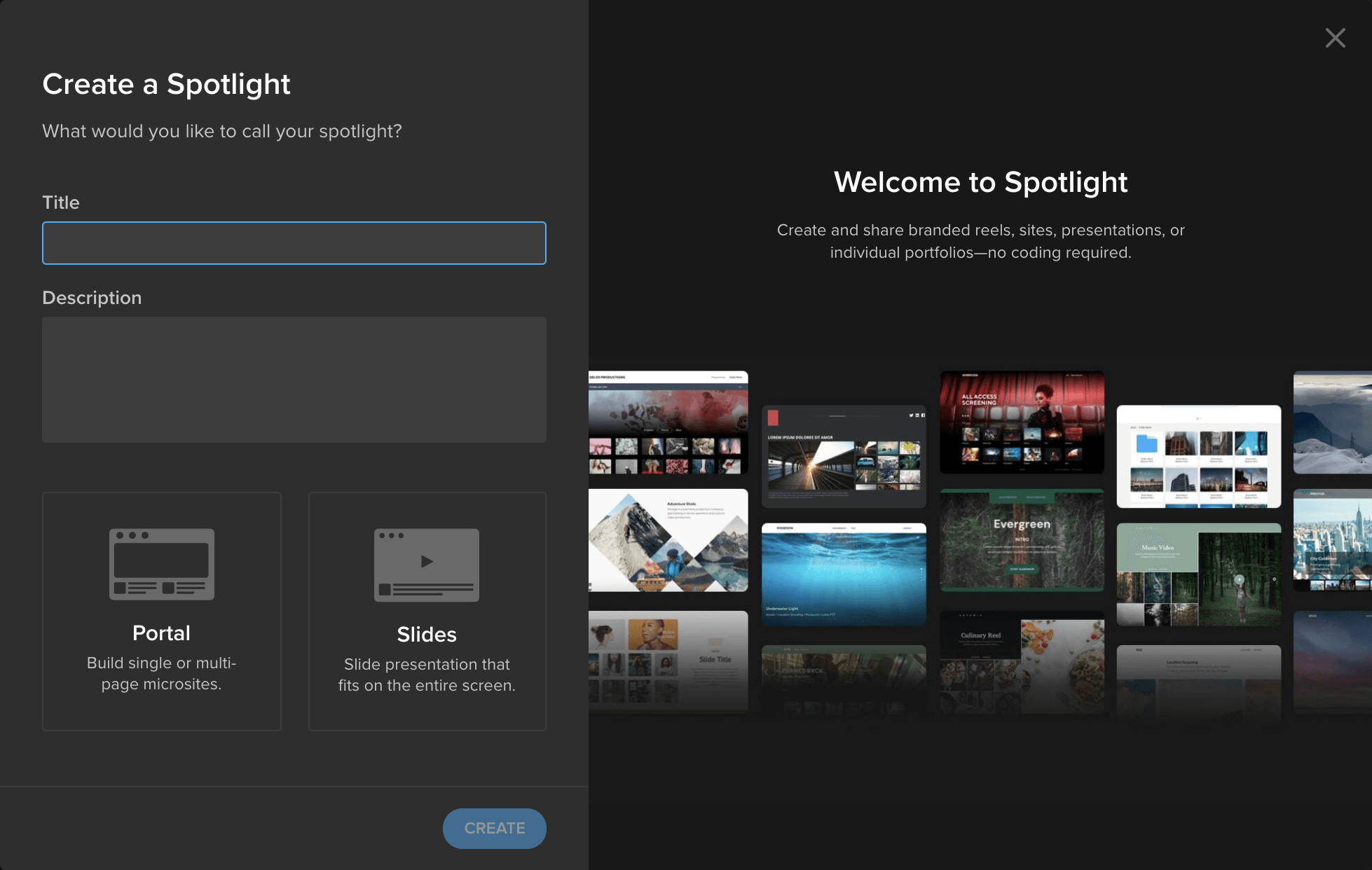Click into the Description text area

[294, 379]
